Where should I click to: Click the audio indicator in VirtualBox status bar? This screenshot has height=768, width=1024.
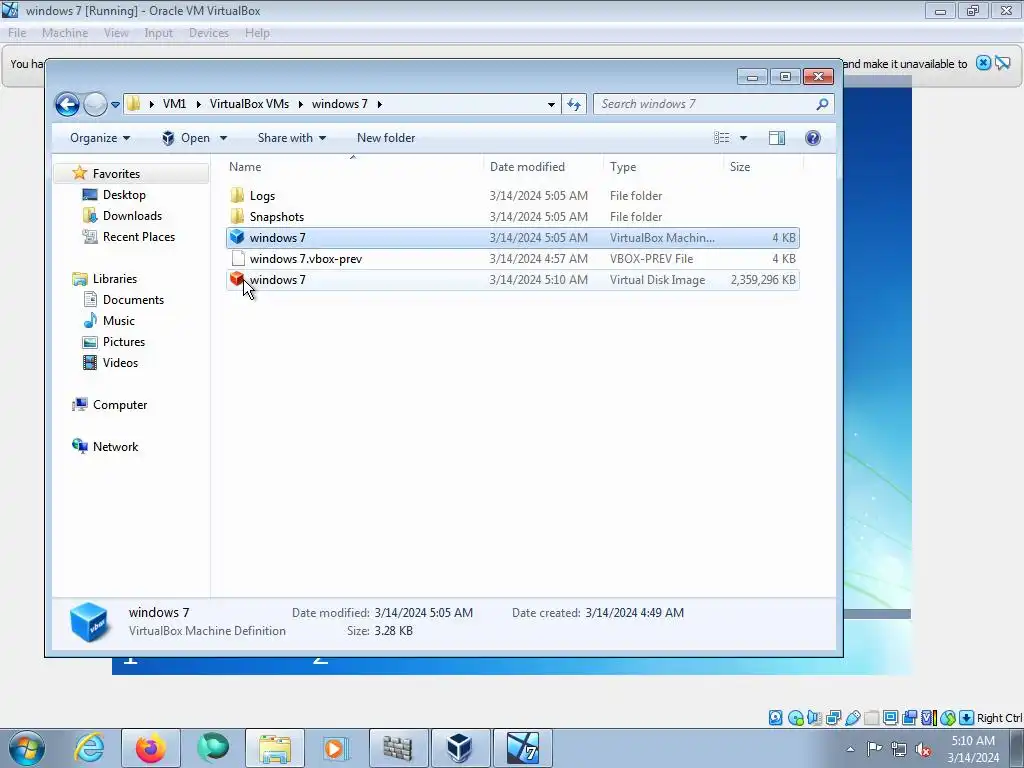[x=814, y=718]
